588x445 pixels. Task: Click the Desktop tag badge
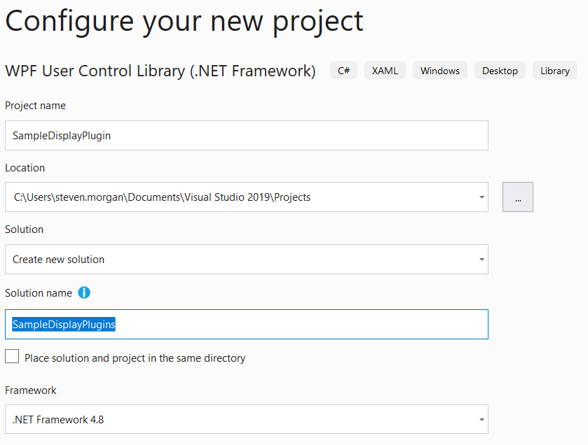coord(500,70)
